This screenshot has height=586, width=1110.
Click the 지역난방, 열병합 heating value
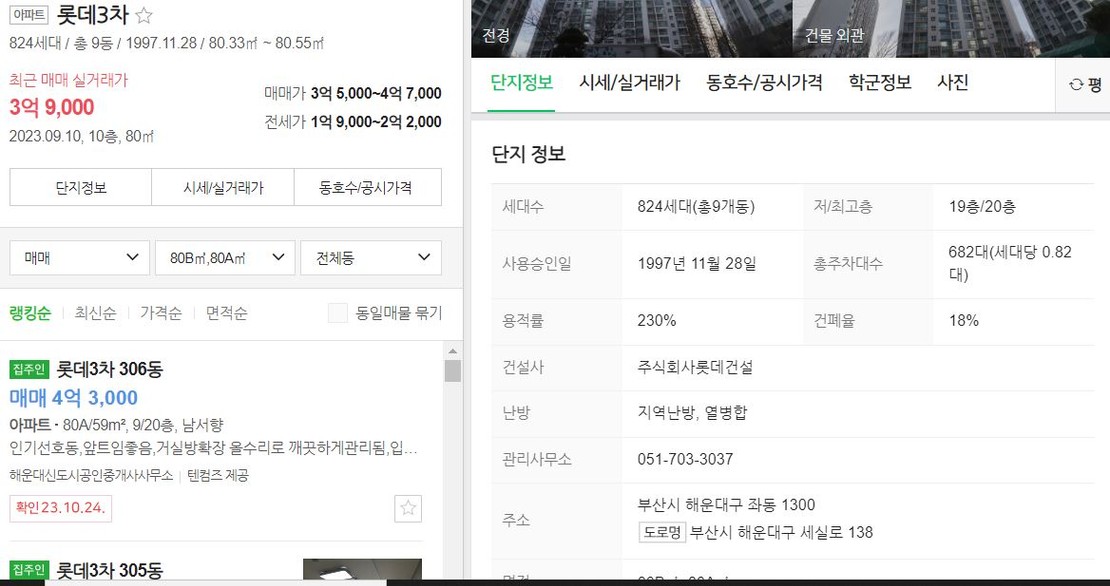(x=692, y=413)
